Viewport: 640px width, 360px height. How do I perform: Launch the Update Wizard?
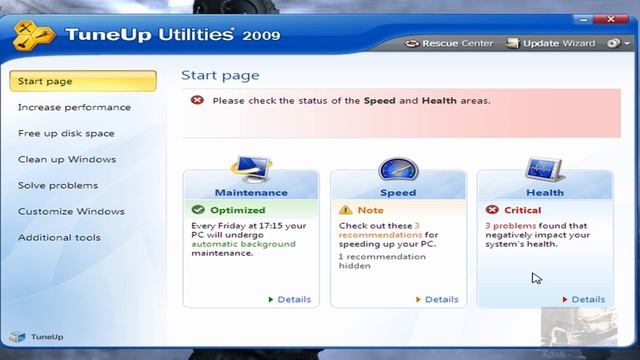point(551,43)
